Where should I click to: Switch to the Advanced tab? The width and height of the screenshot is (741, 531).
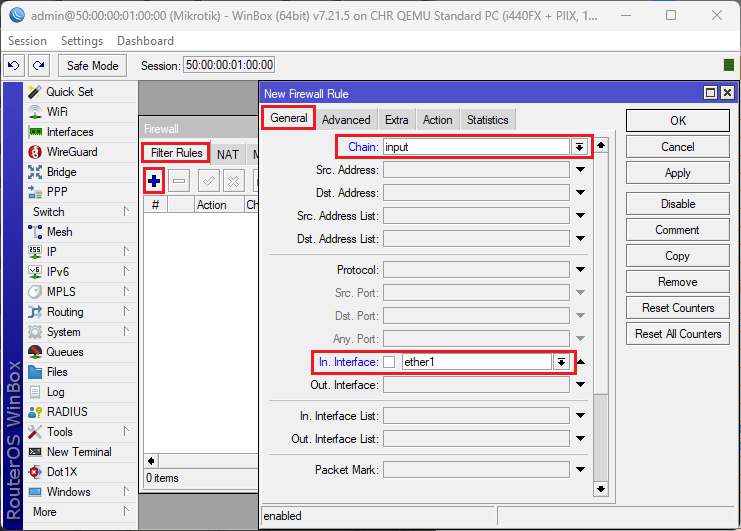[x=346, y=120]
